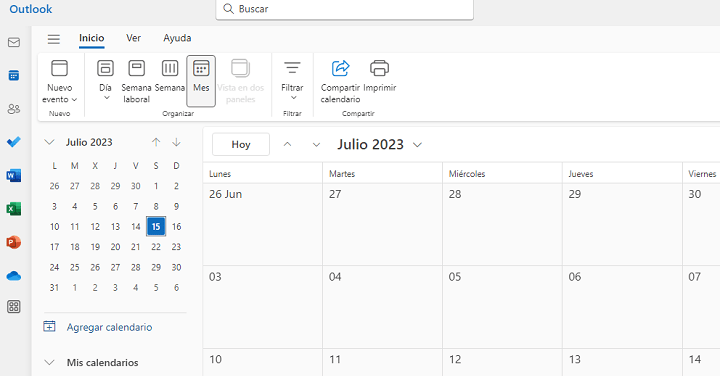This screenshot has width=720, height=376.
Task: Open the Inicio tab
Action: (91, 38)
